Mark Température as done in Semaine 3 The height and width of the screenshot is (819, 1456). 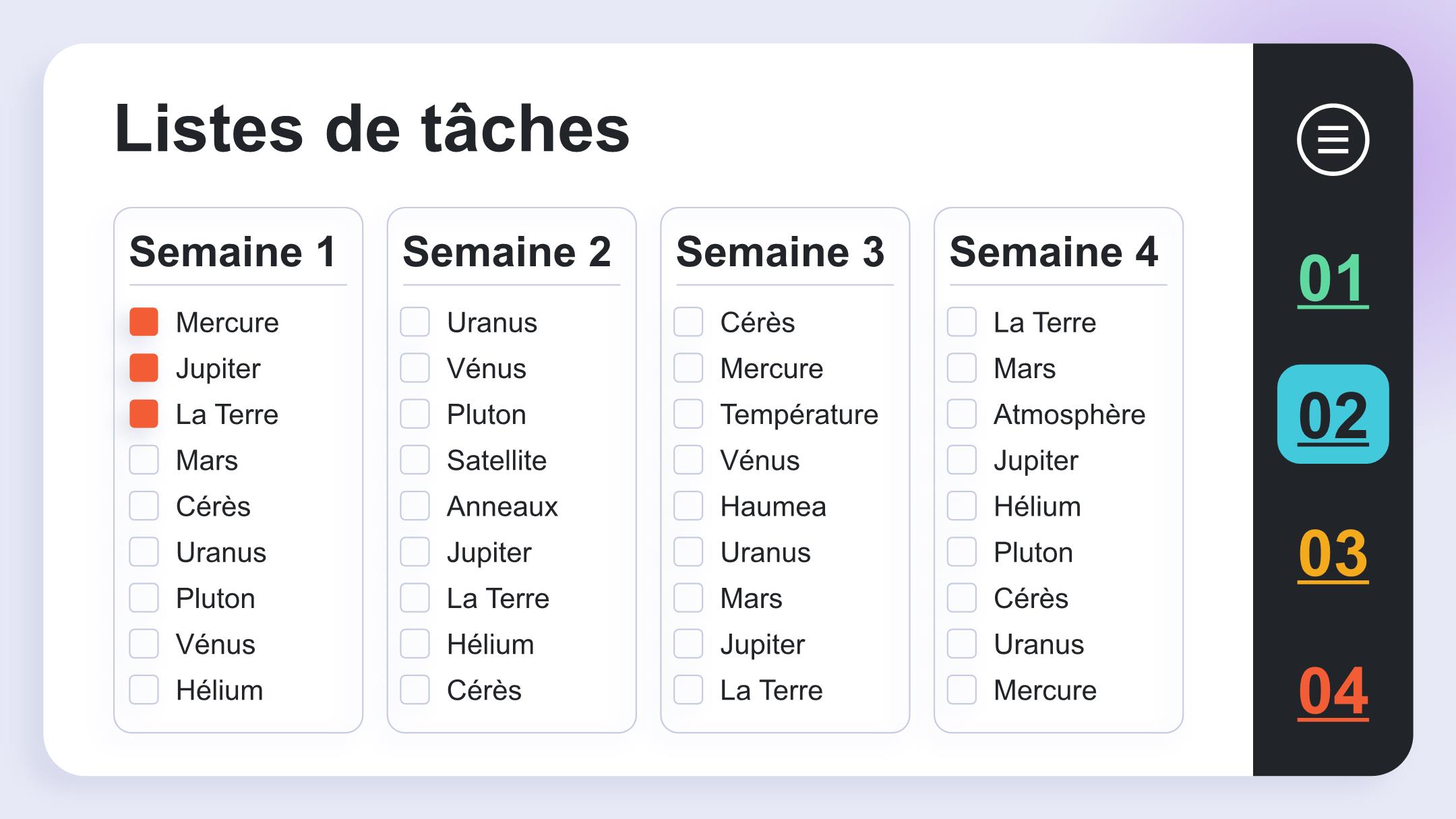(688, 414)
